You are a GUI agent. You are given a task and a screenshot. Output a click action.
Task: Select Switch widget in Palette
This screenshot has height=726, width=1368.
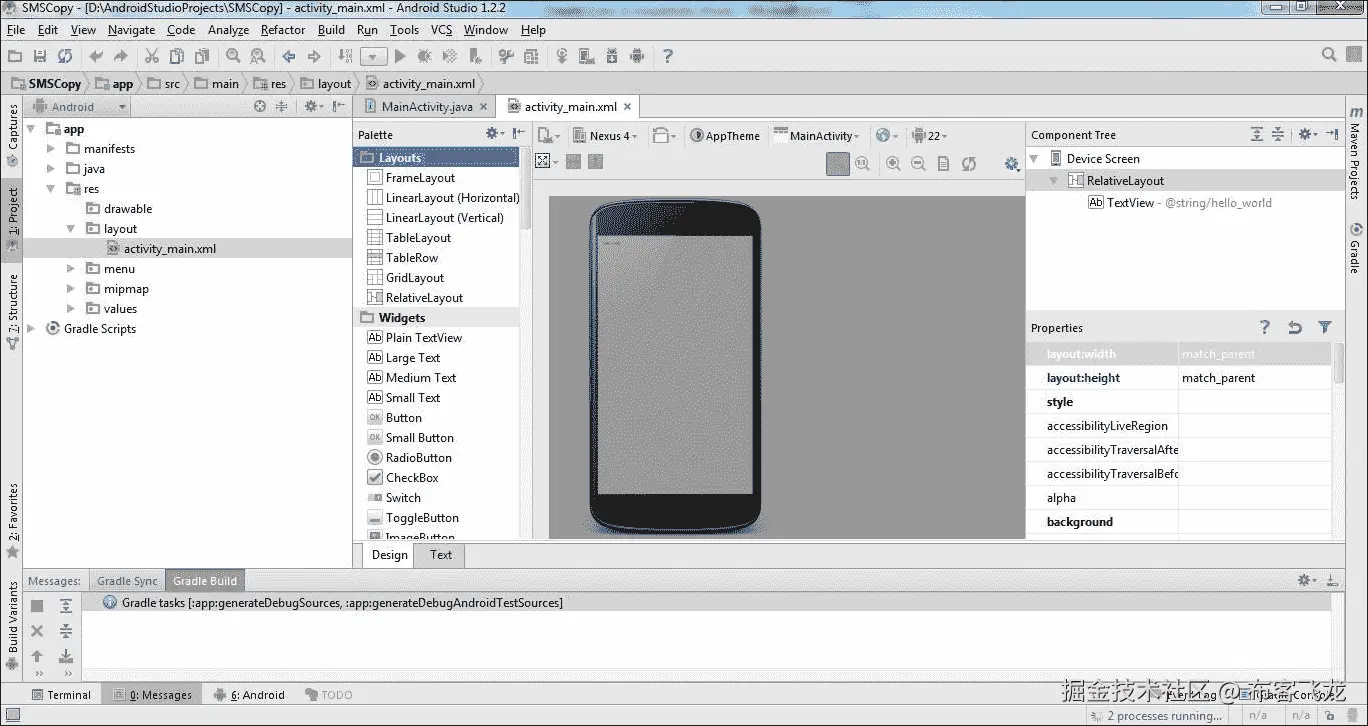click(x=403, y=498)
